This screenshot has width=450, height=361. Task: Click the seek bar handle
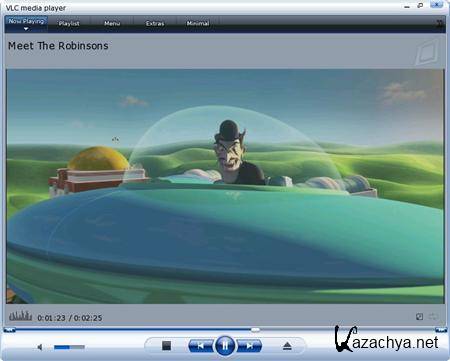(255, 330)
